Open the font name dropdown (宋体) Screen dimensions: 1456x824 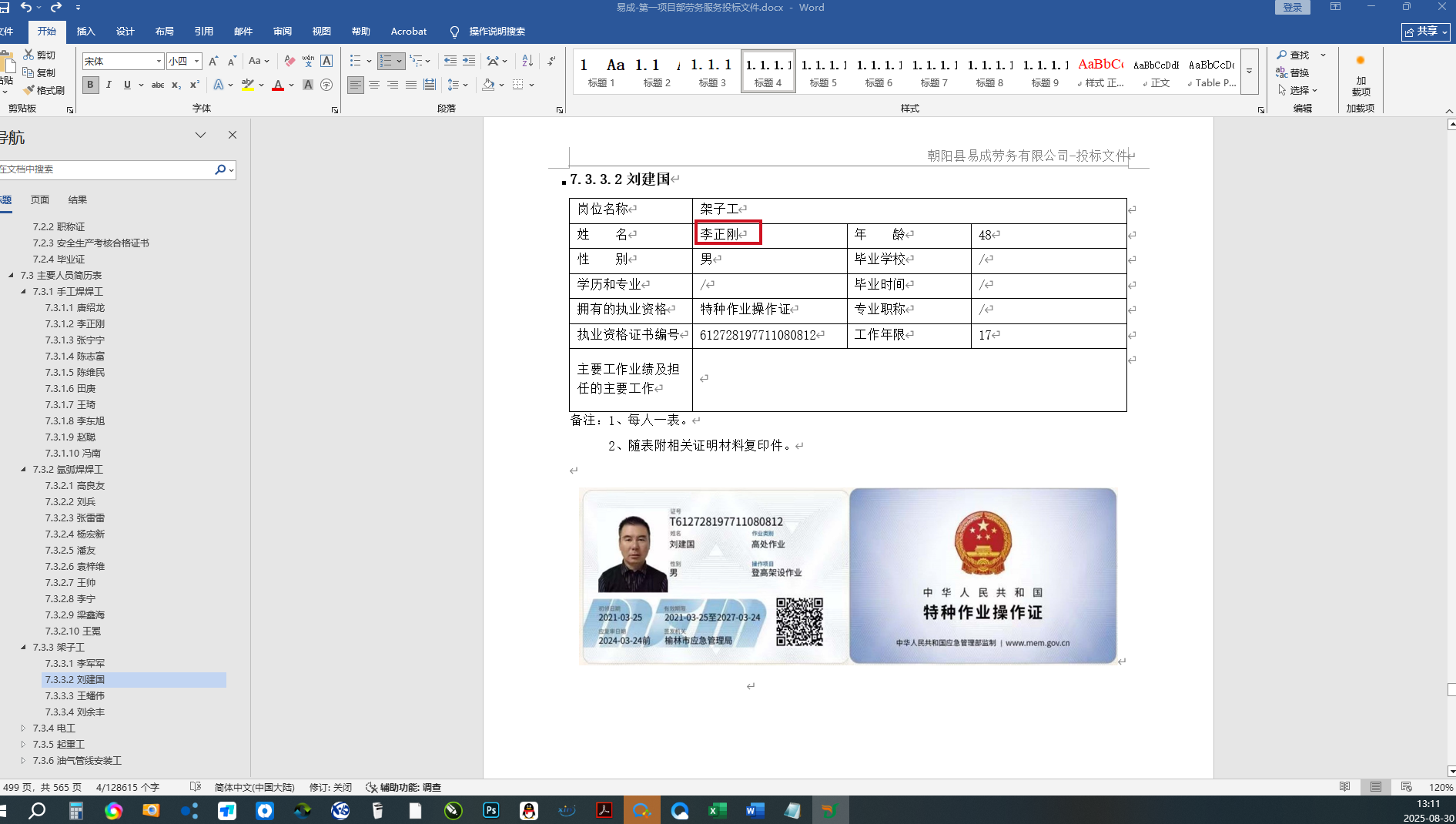(x=159, y=61)
